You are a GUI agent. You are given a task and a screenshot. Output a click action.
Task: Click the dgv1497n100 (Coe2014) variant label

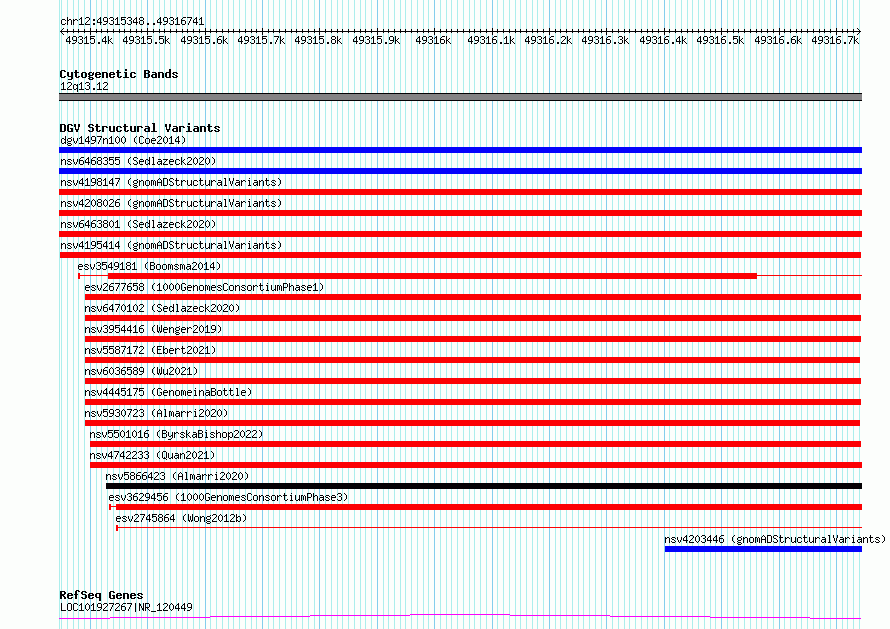123,140
